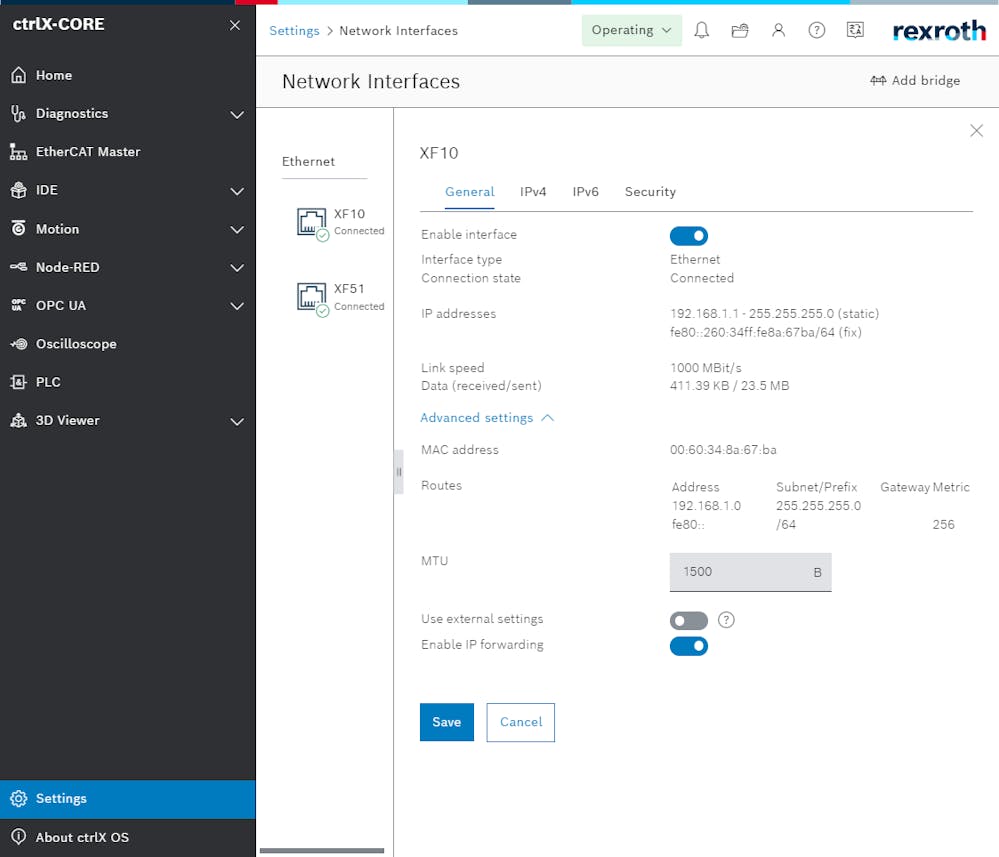The width and height of the screenshot is (999, 857).
Task: Click the Link speed value 1000 MBit/s
Action: coord(705,368)
